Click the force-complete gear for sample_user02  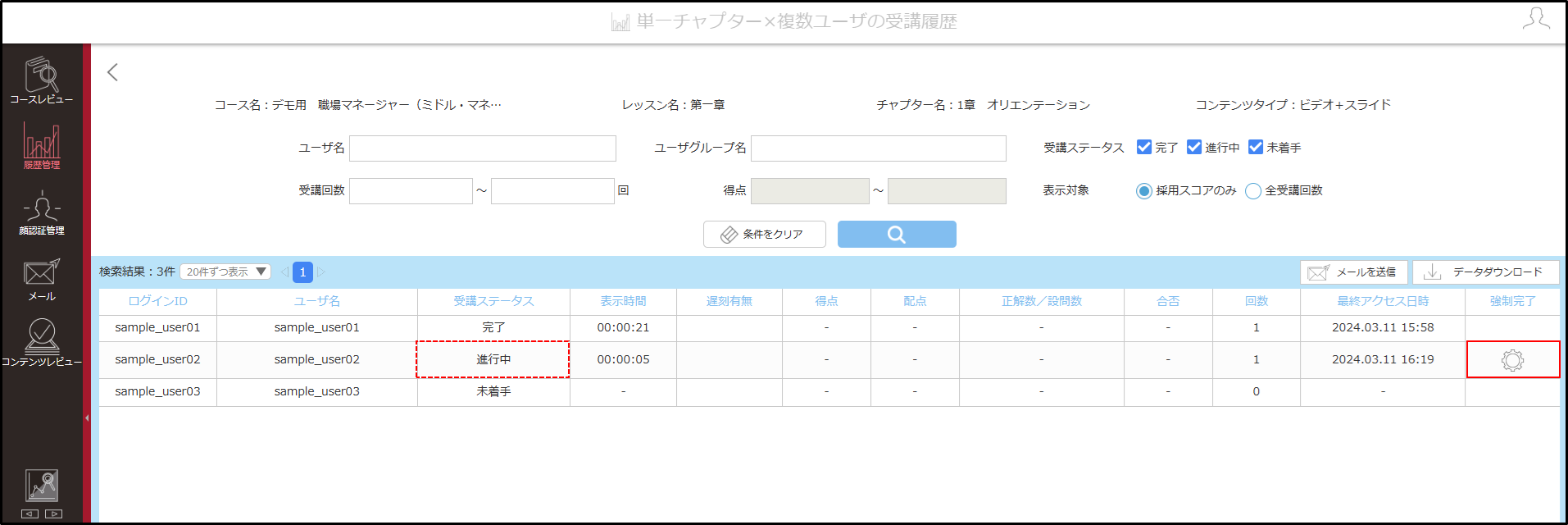click(1512, 360)
